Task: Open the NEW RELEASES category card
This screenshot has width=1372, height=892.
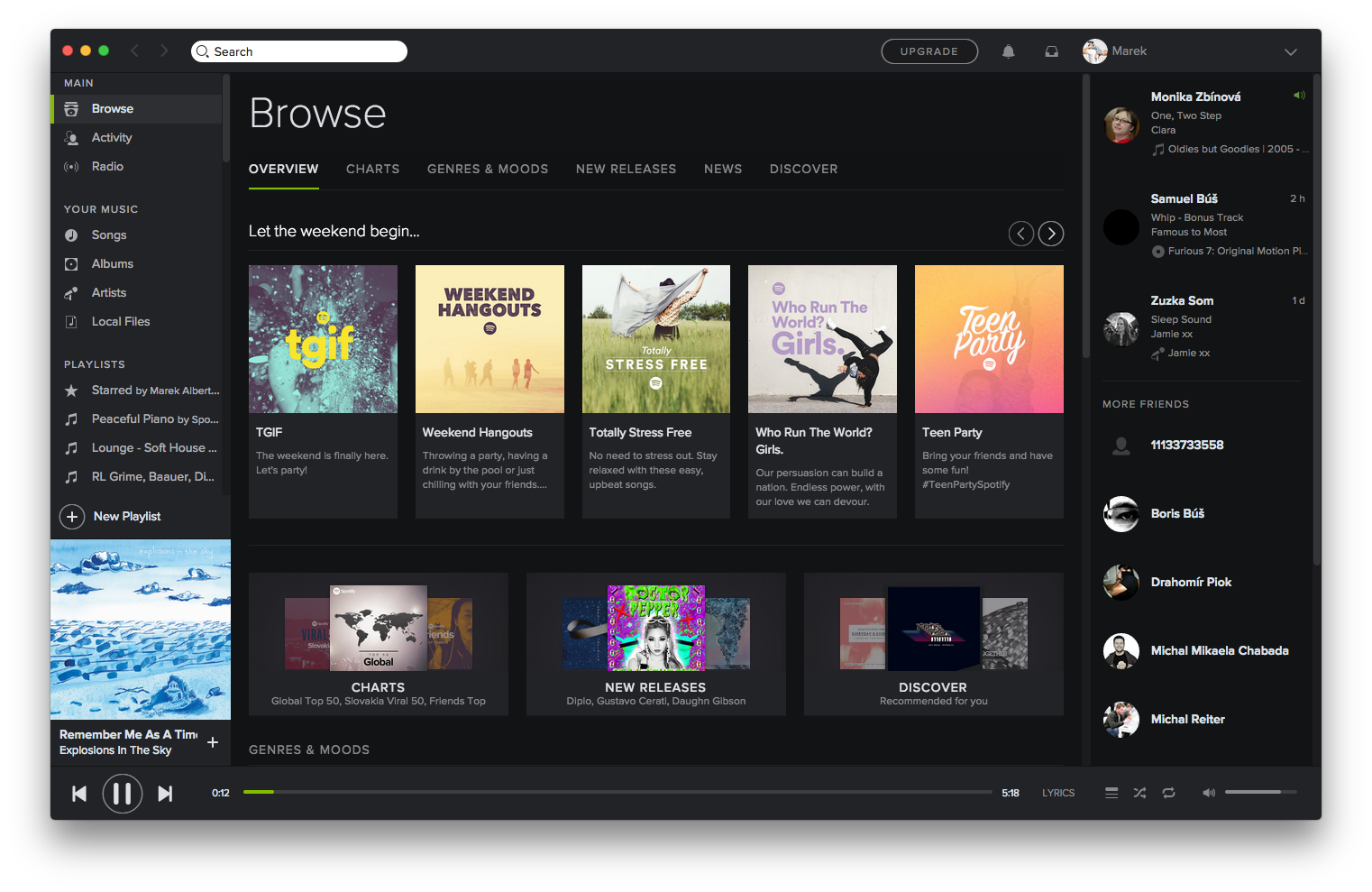Action: [656, 644]
